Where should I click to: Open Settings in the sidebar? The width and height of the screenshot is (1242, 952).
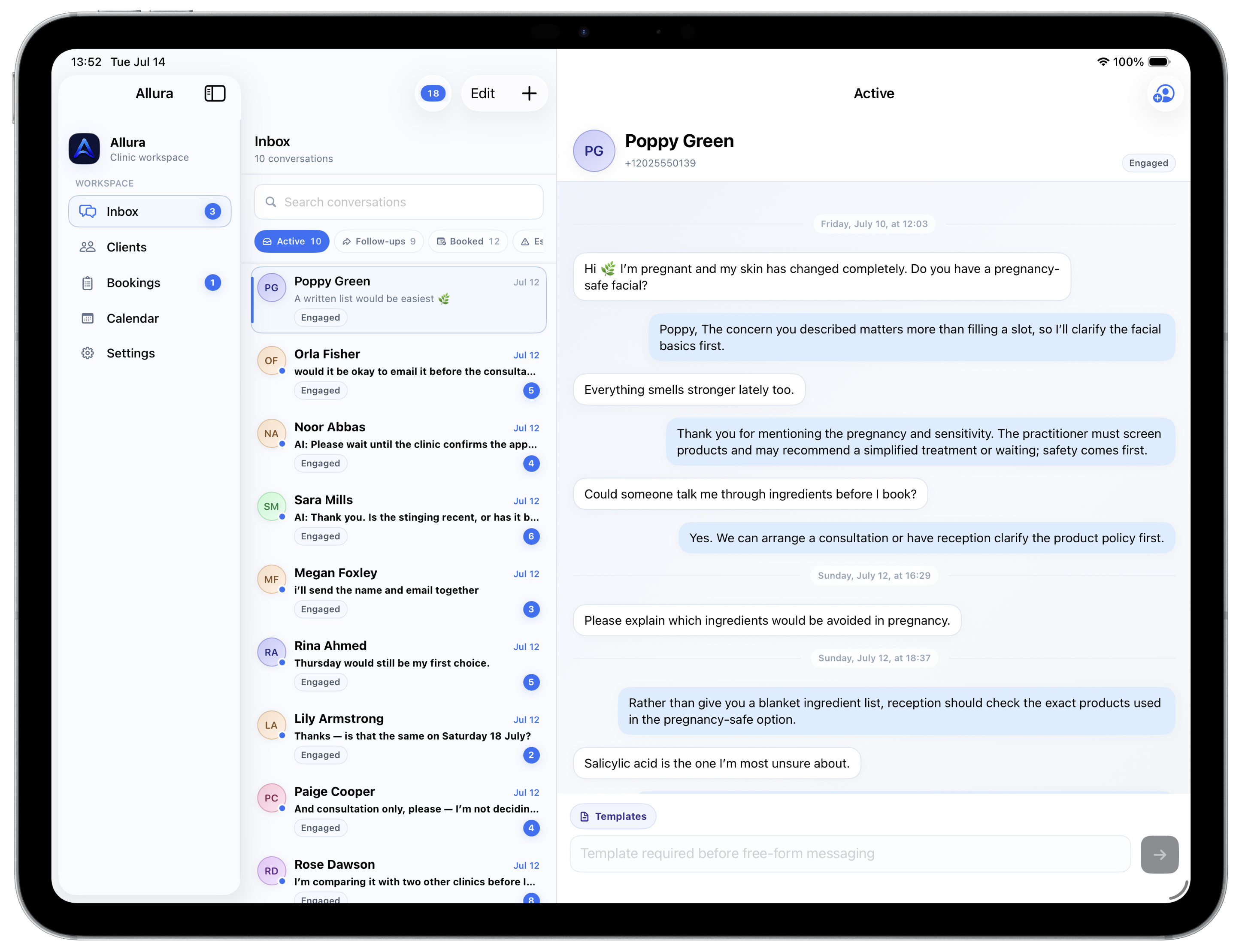point(150,353)
